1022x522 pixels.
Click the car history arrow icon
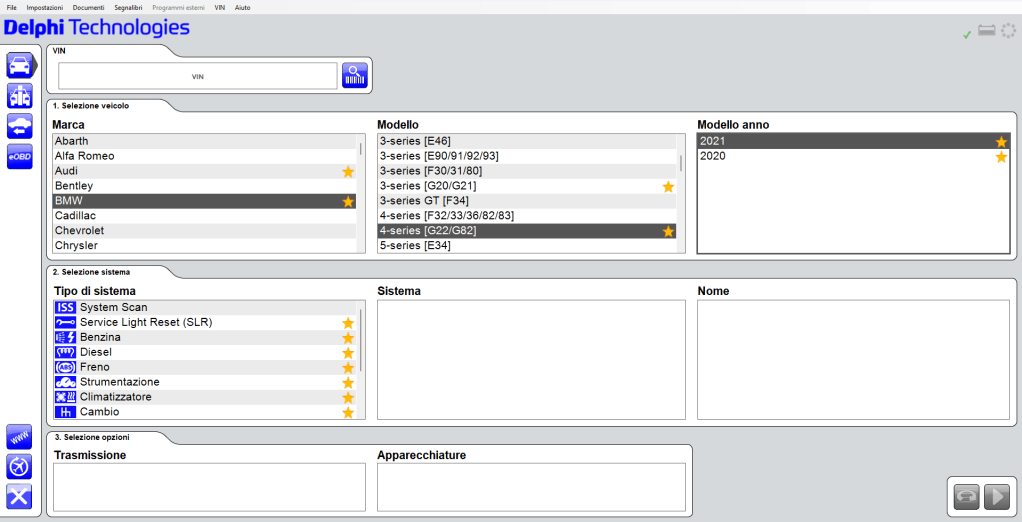[20, 126]
